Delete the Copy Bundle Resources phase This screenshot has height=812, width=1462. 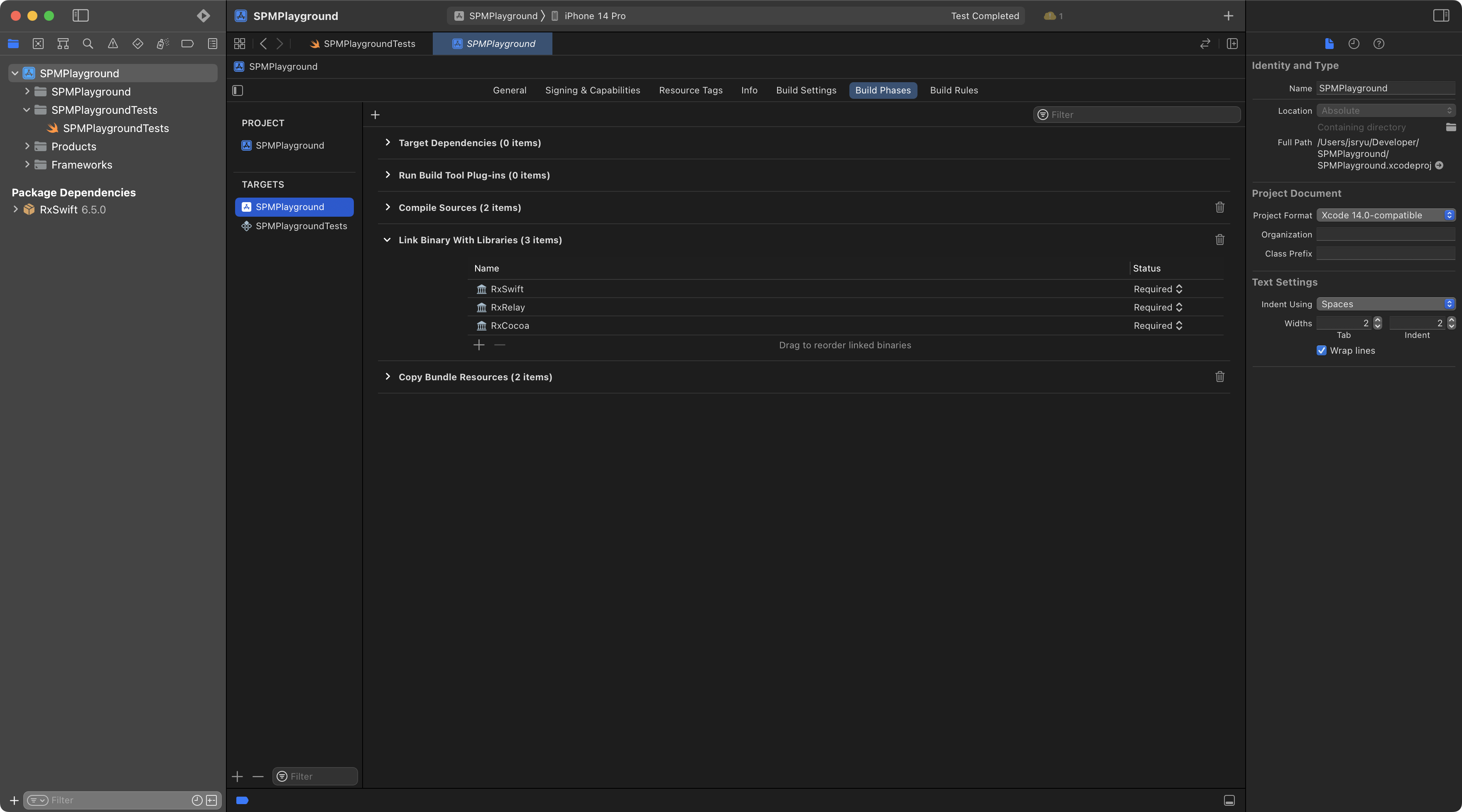coord(1220,377)
